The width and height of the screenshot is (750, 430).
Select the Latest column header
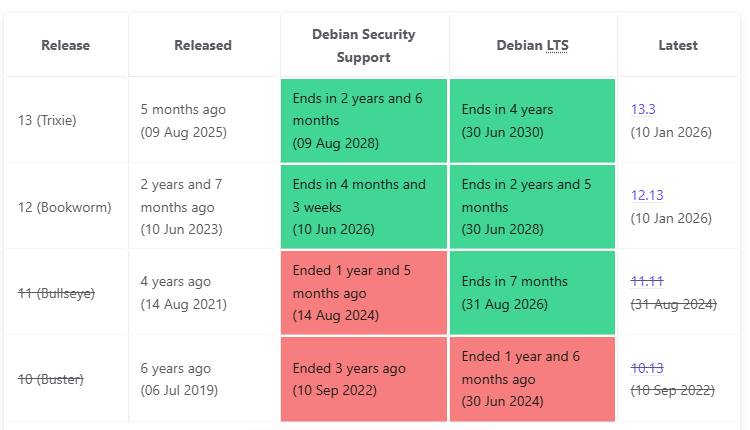pos(678,45)
